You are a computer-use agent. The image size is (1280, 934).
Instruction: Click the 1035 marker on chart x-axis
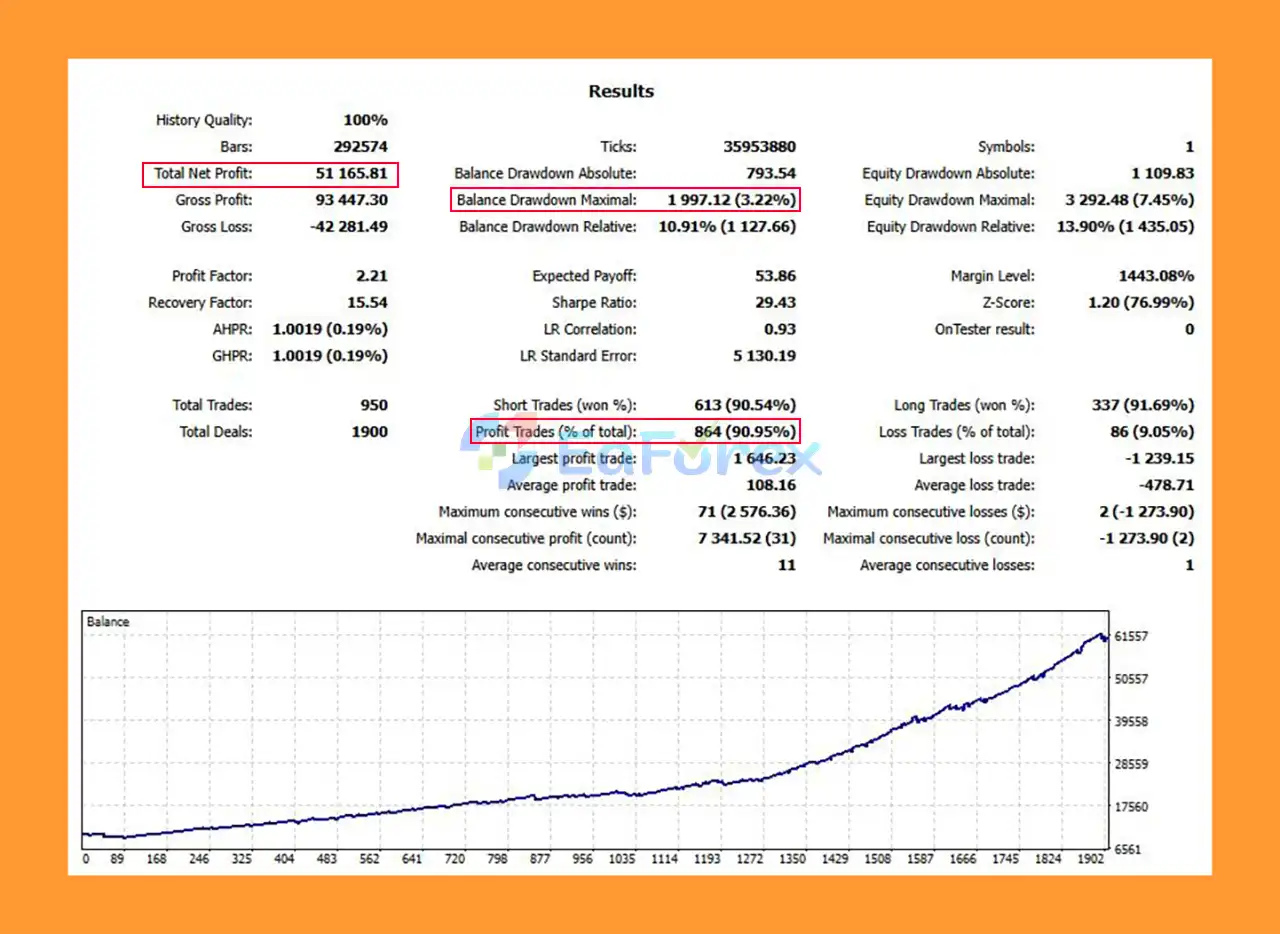click(622, 859)
